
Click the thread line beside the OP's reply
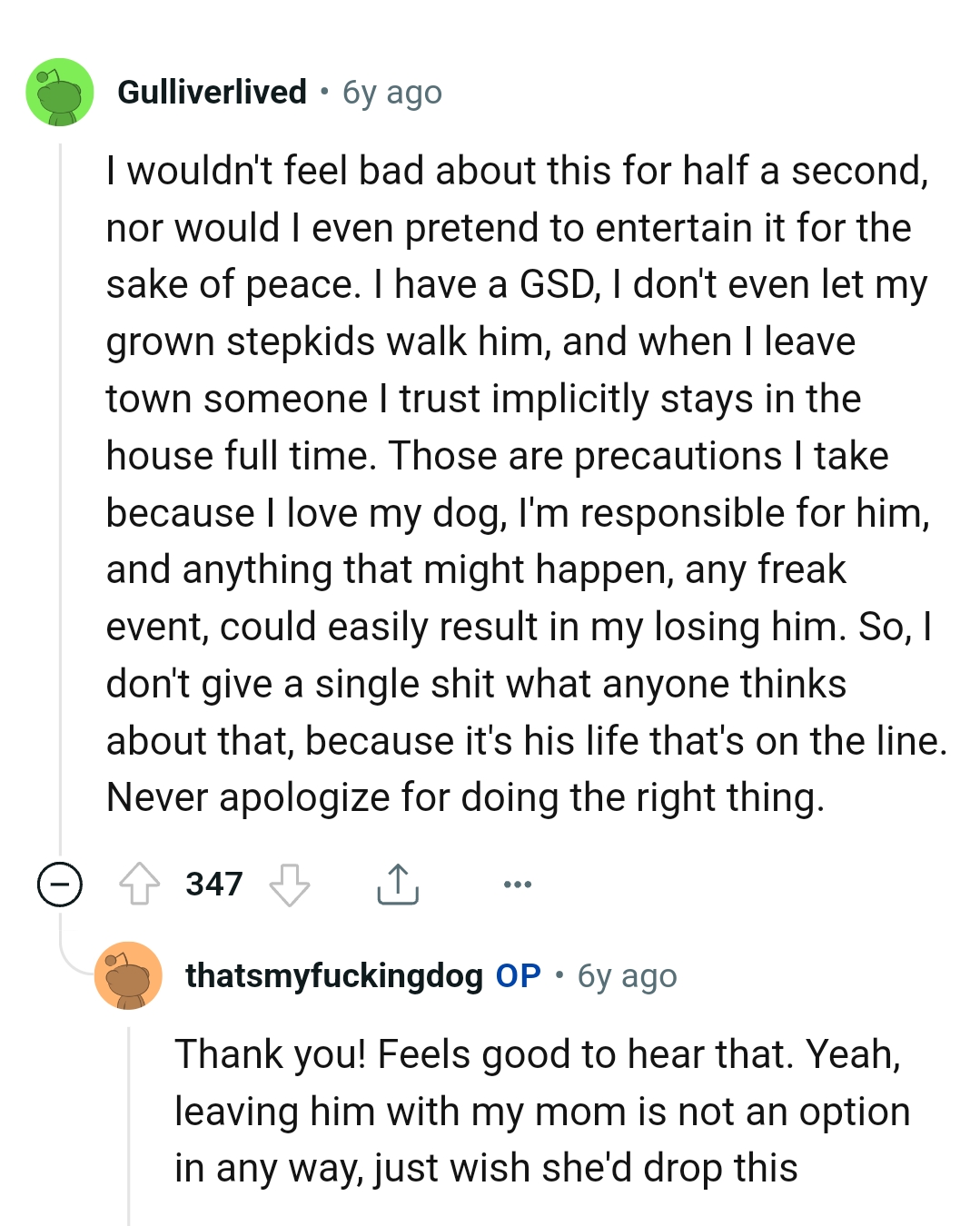(129, 1126)
